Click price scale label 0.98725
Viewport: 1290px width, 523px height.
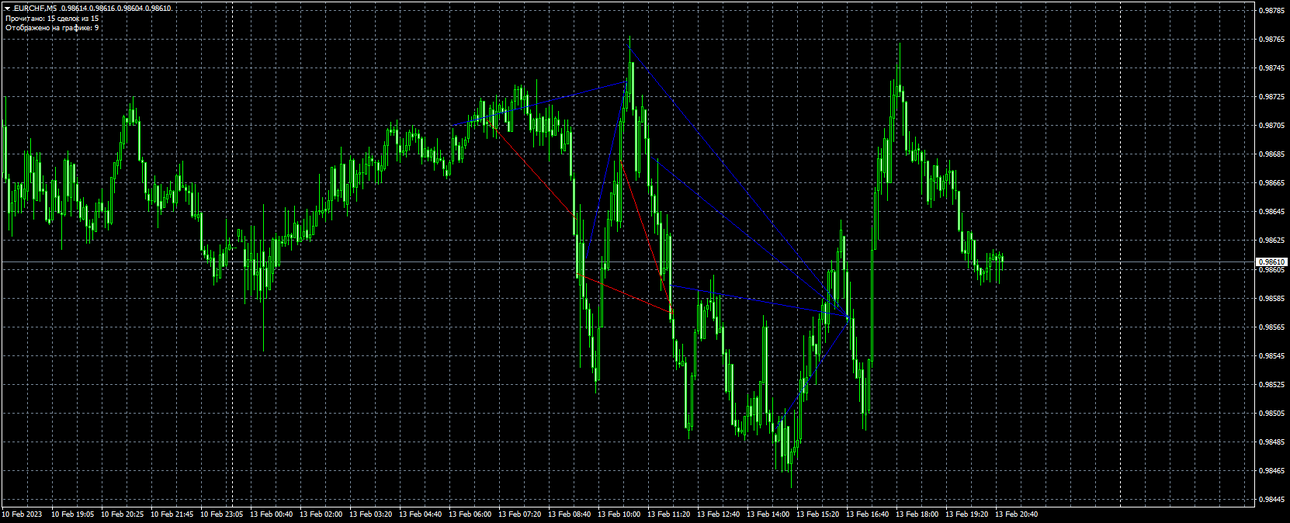[1270, 97]
